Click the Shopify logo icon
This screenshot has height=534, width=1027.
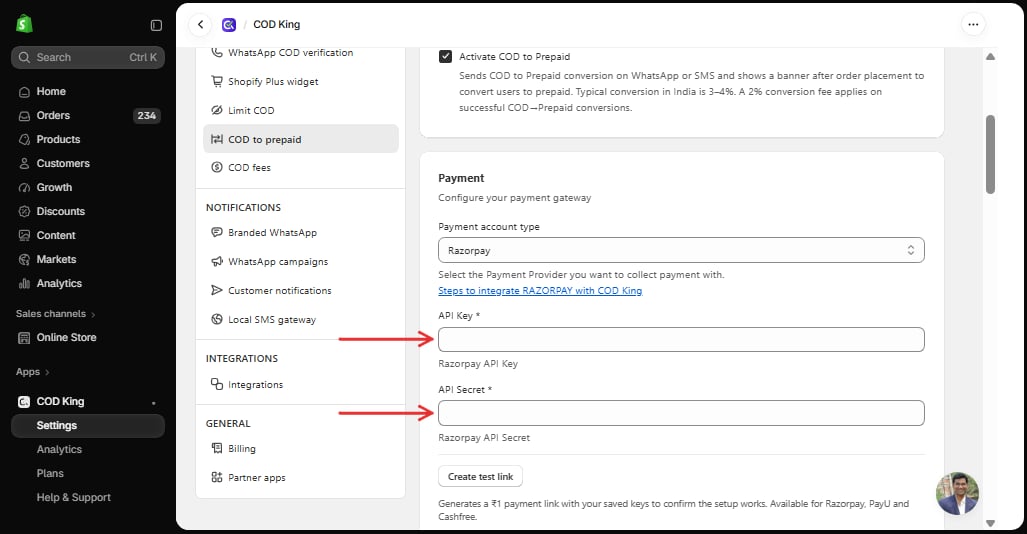click(24, 24)
